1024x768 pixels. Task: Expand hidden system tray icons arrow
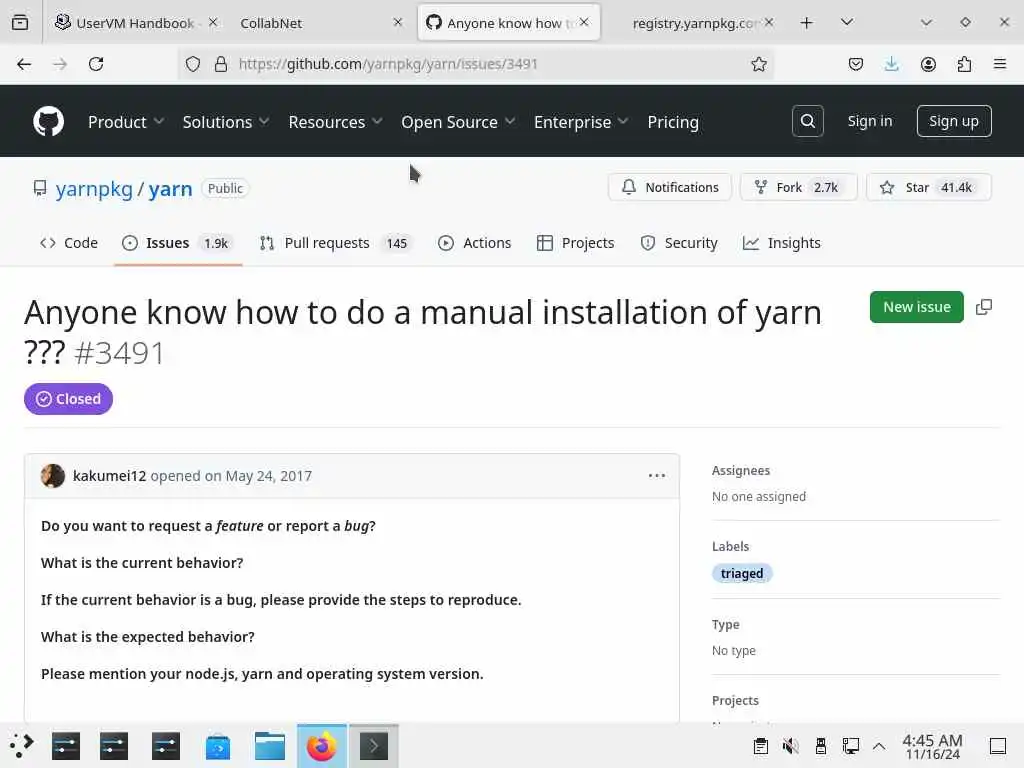pyautogui.click(x=879, y=745)
